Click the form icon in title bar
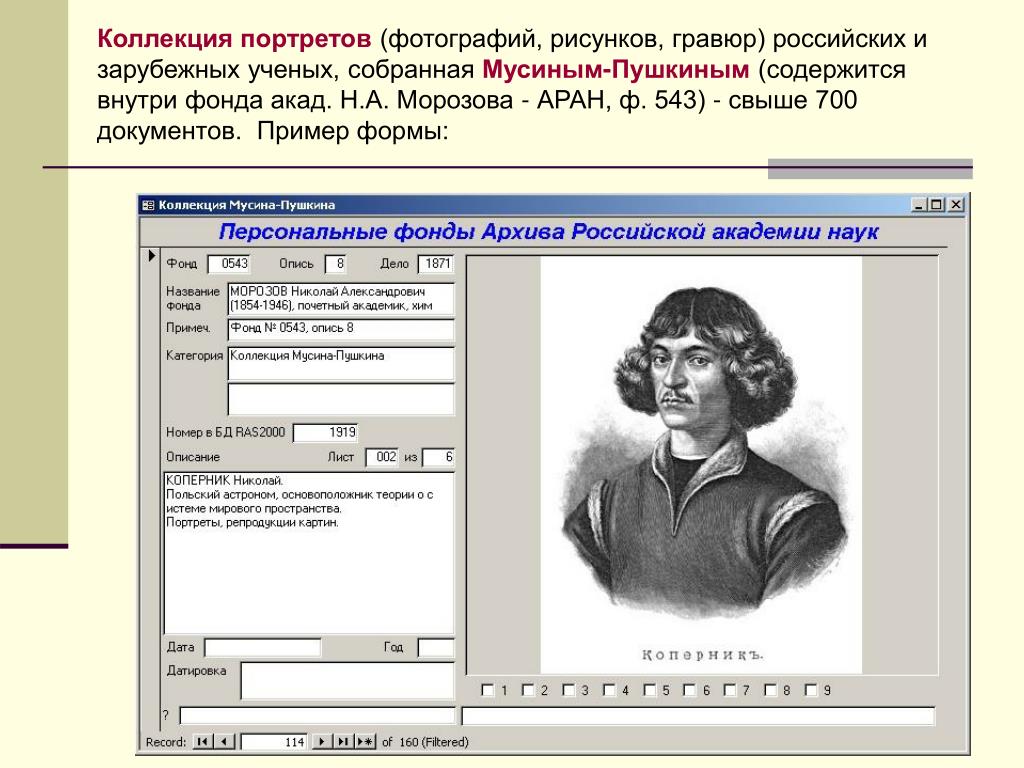This screenshot has height=768, width=1024. (x=148, y=205)
